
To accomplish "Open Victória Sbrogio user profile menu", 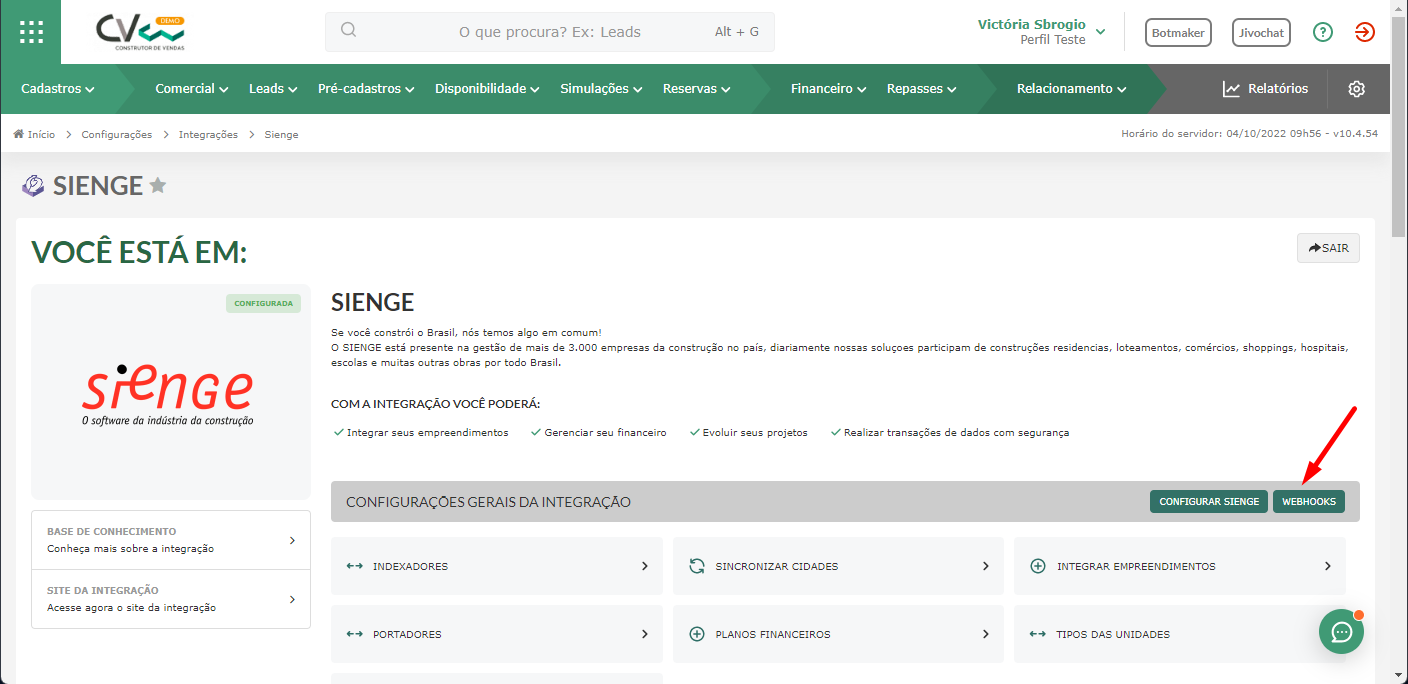I will 1041,32.
